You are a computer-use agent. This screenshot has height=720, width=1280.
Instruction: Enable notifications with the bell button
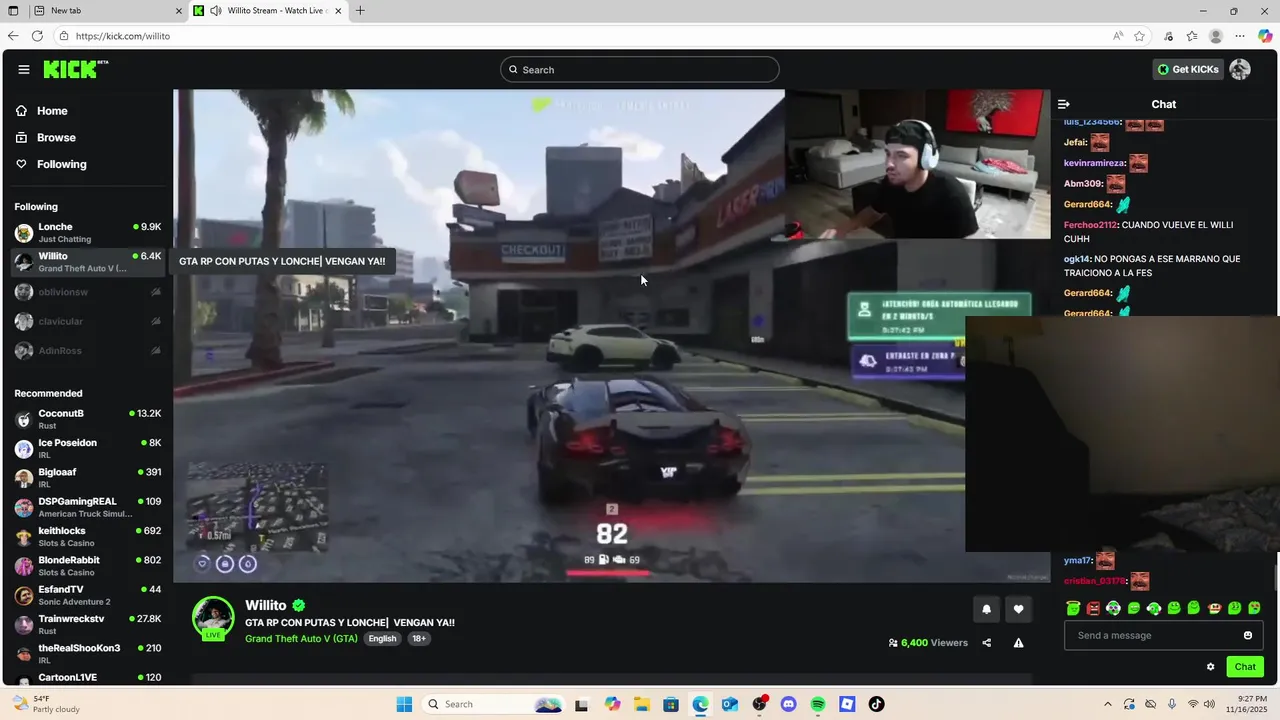(x=986, y=609)
